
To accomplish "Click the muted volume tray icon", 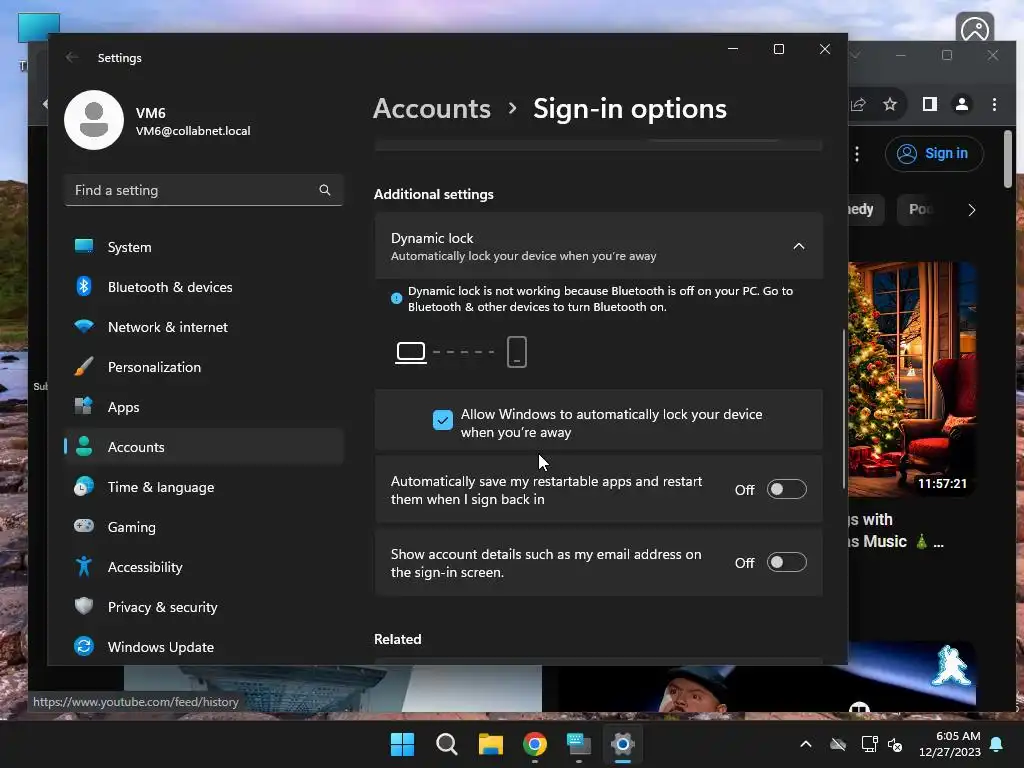I will [895, 744].
